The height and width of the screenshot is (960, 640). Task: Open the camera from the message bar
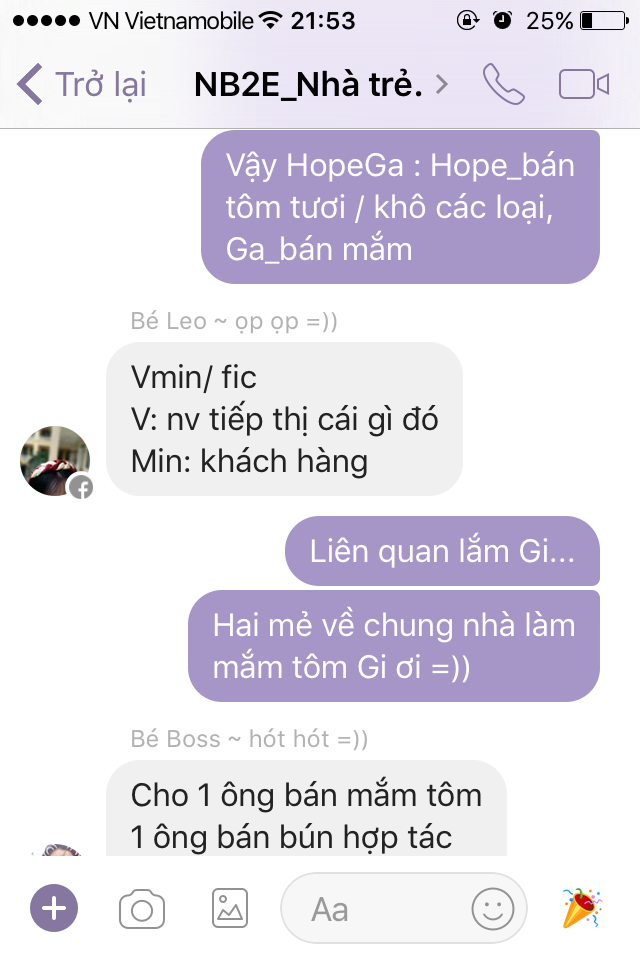click(142, 909)
